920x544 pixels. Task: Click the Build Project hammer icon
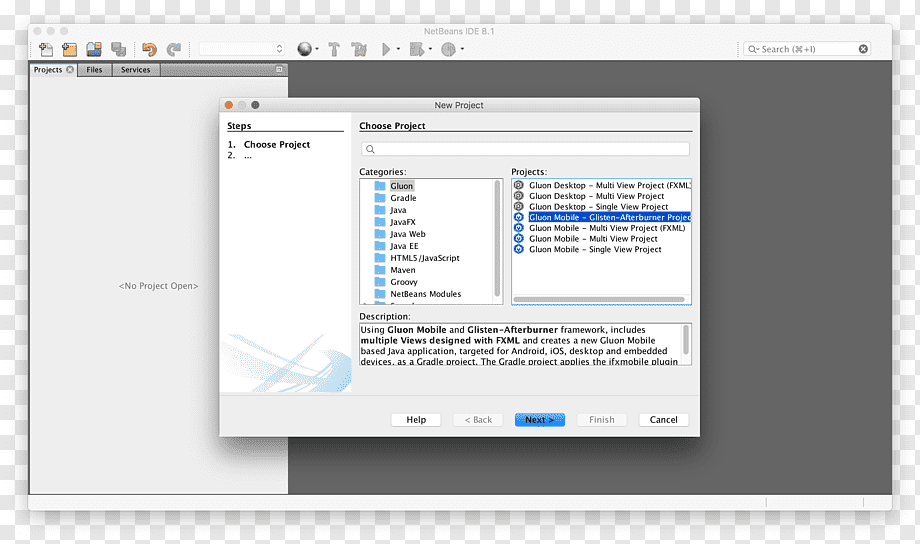coord(334,49)
